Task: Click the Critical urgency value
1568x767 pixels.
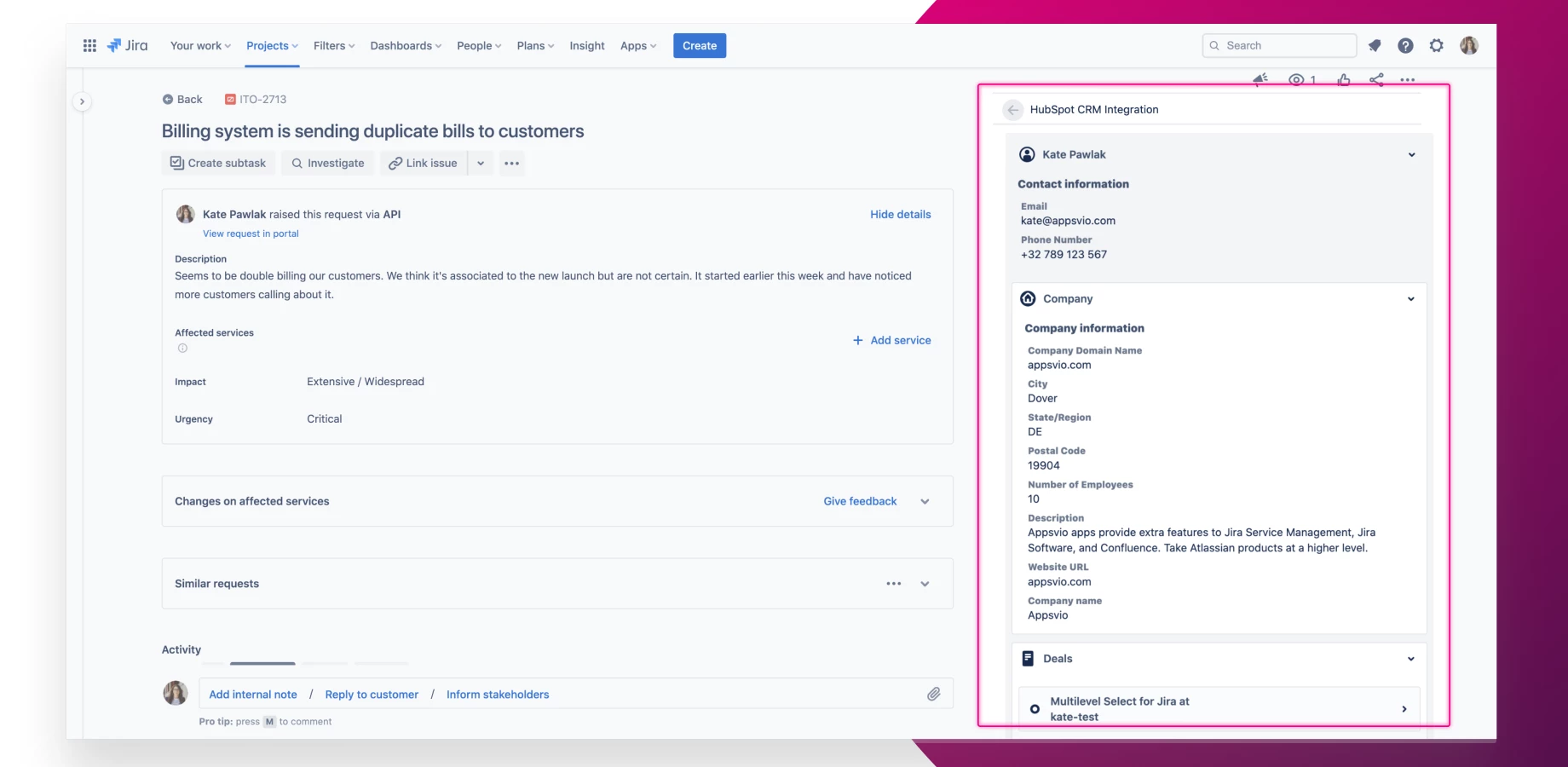Action: 325,419
